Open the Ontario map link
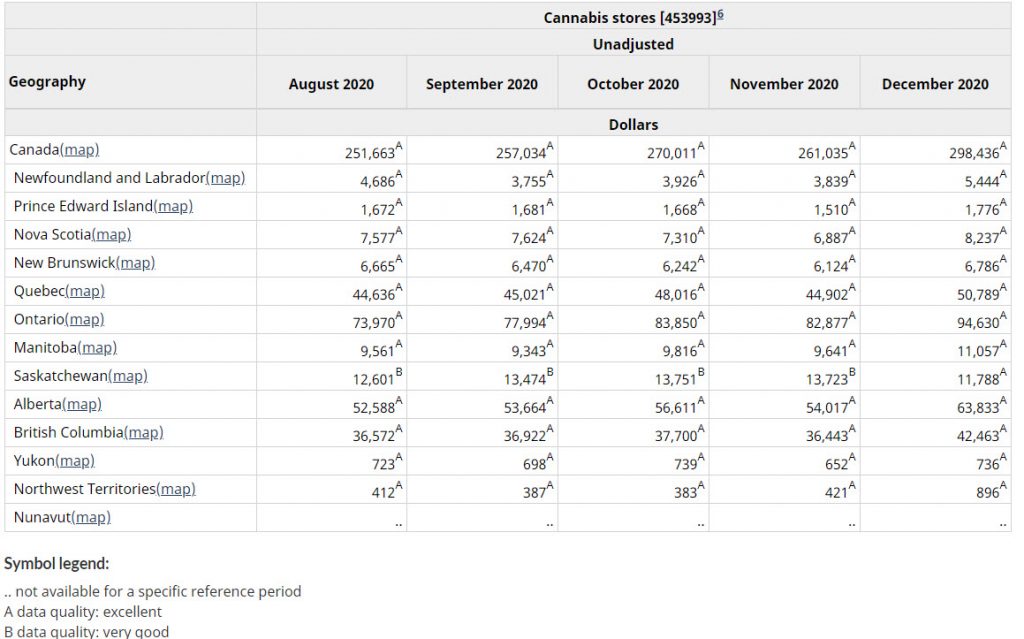Screen dimensions: 1024x639 [x=85, y=319]
